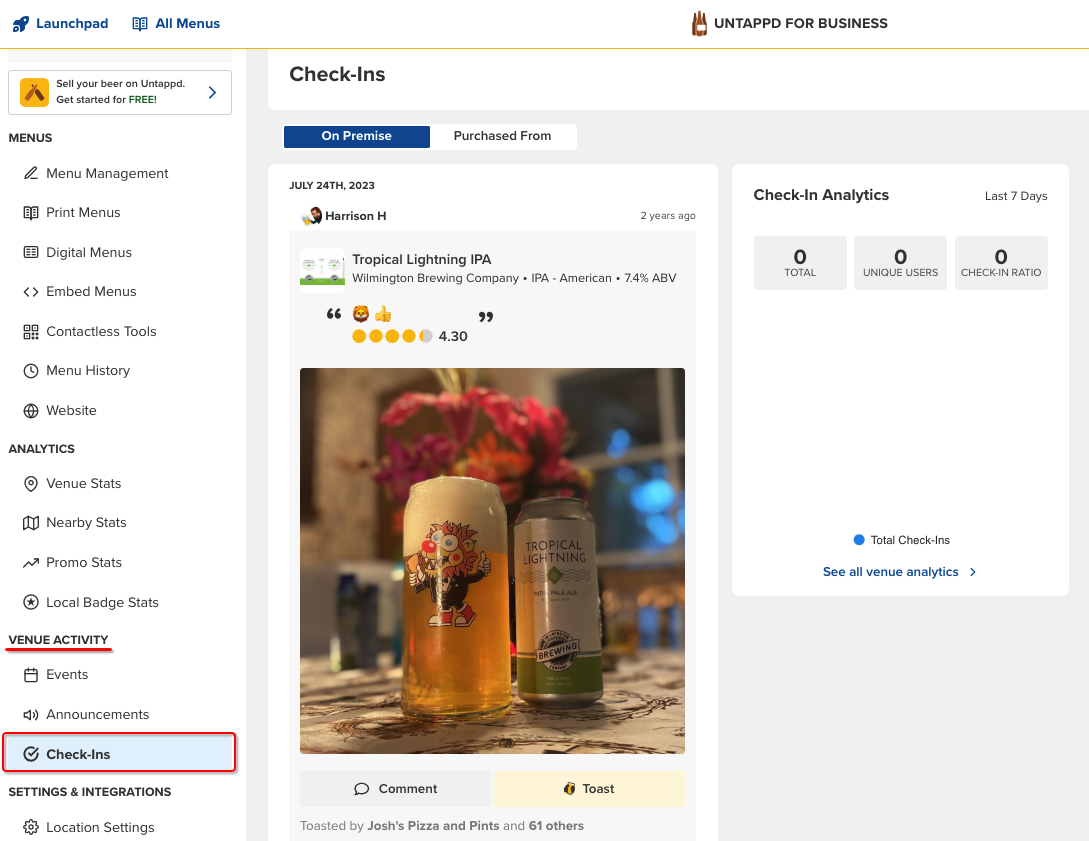Expand the Sell your beer banner arrow
This screenshot has width=1089, height=841.
click(x=212, y=93)
